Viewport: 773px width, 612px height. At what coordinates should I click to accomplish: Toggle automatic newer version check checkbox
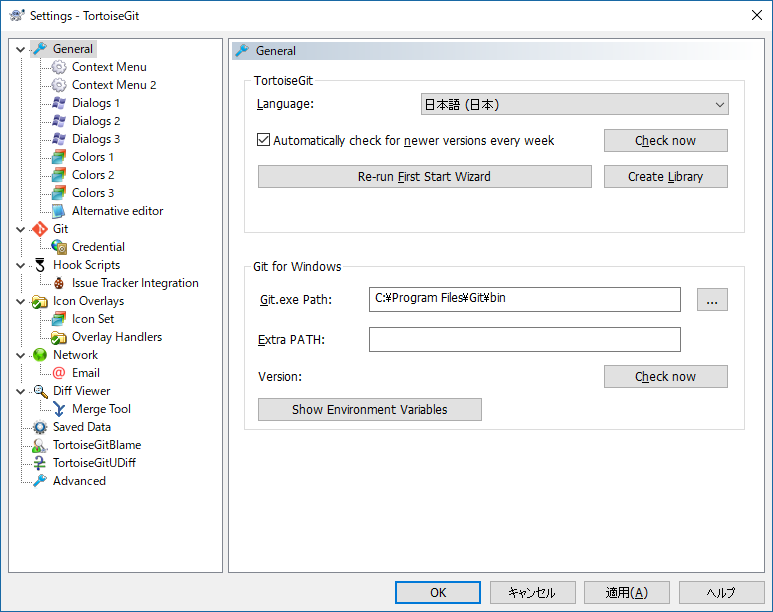pyautogui.click(x=263, y=140)
